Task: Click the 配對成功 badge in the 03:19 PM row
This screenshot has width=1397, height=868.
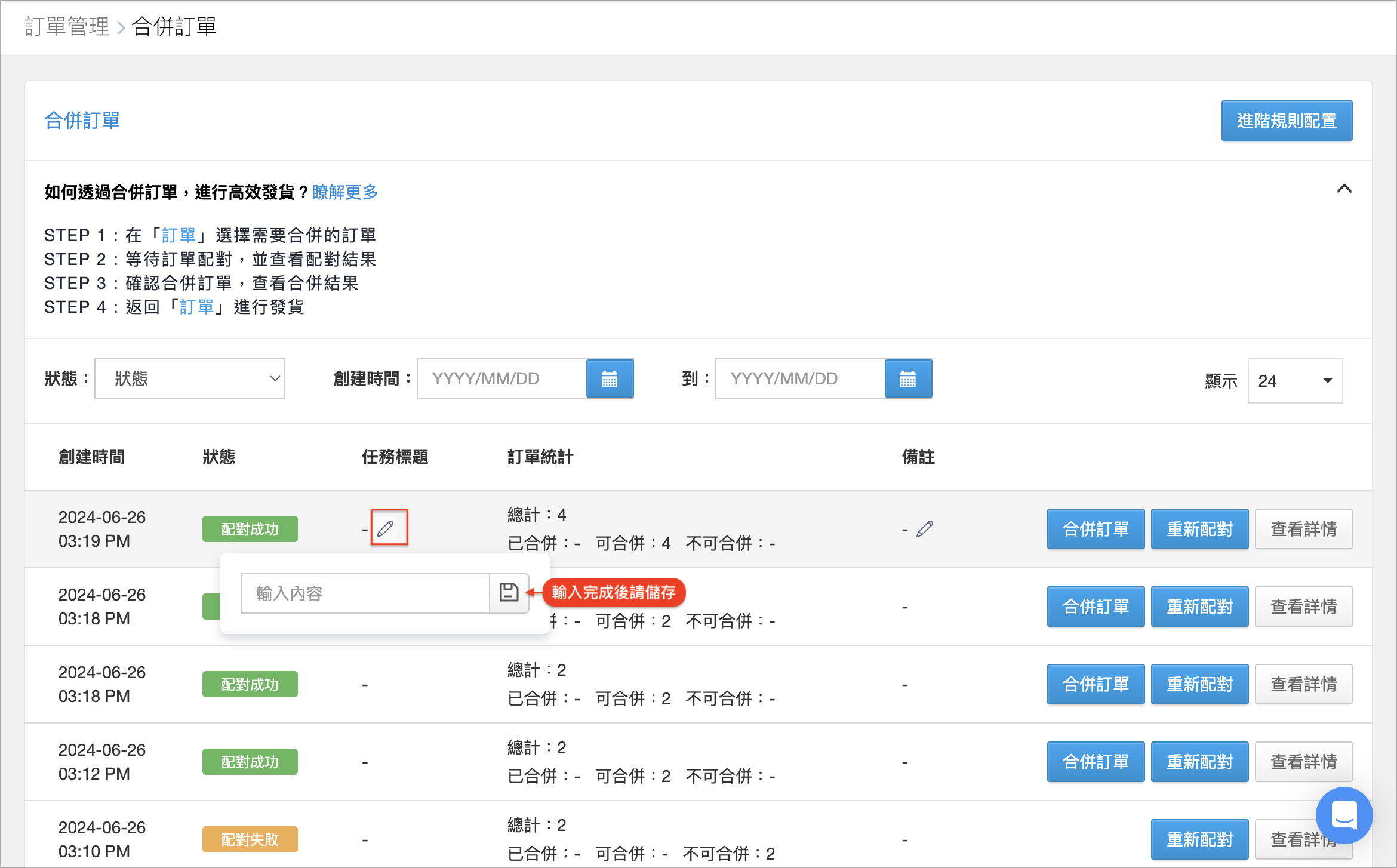Action: pos(250,529)
